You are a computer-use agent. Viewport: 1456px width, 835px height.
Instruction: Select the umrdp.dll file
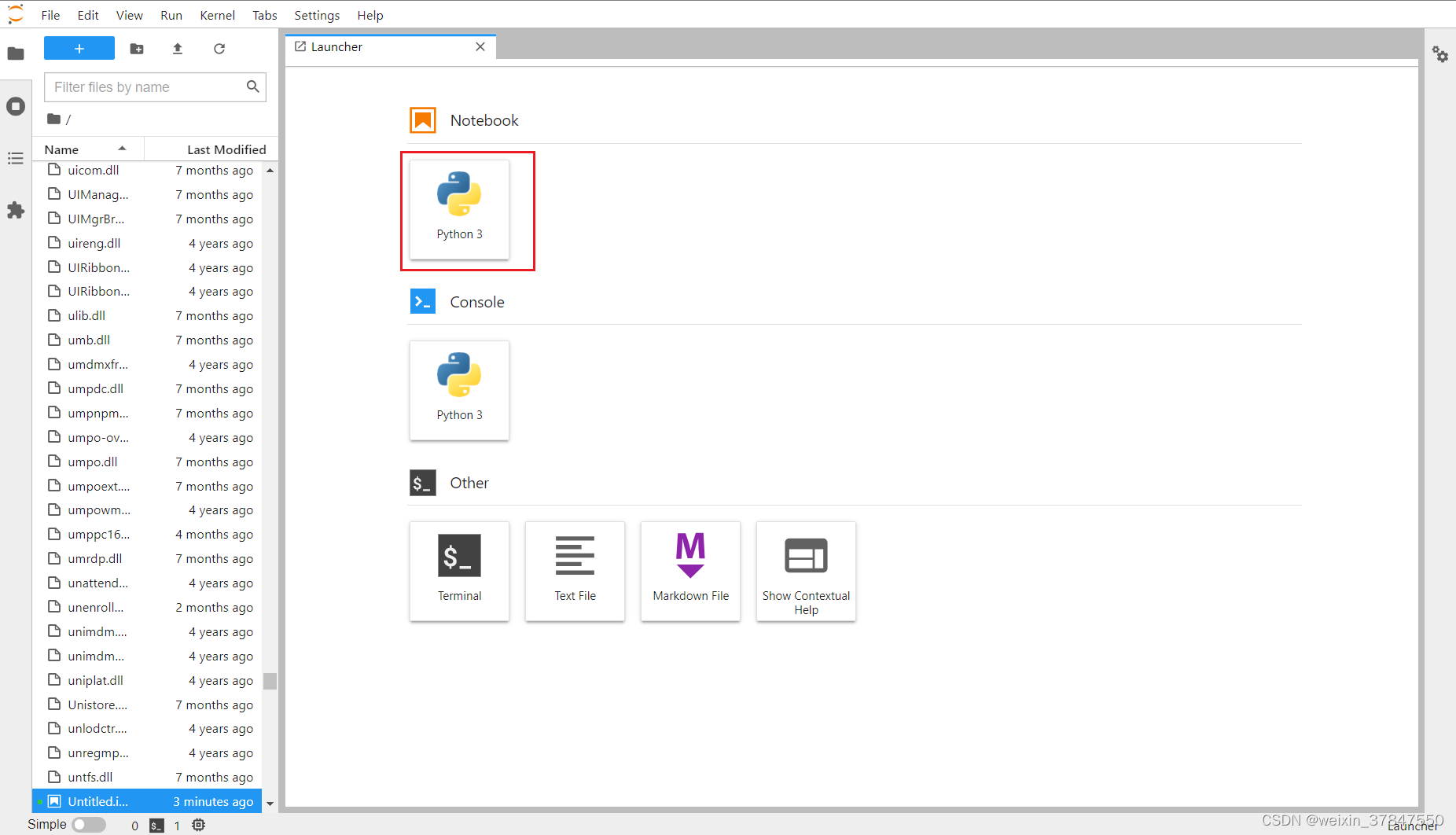(147, 558)
